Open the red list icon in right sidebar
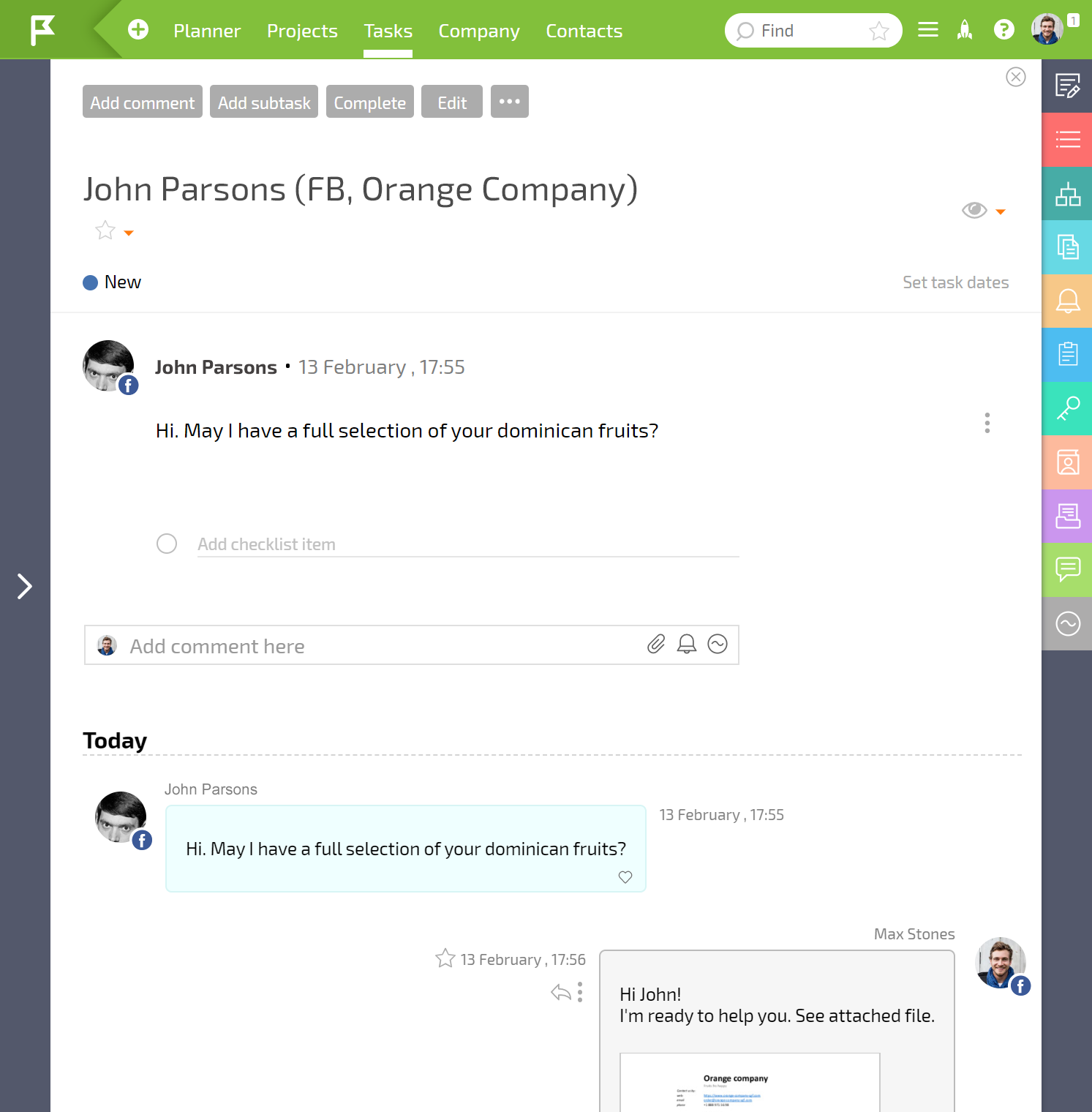The image size is (1092, 1112). (1067, 139)
